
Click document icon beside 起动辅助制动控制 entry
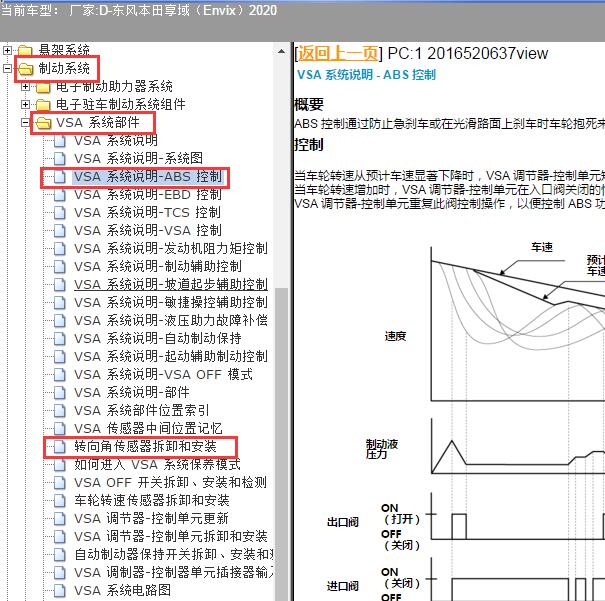coord(59,356)
